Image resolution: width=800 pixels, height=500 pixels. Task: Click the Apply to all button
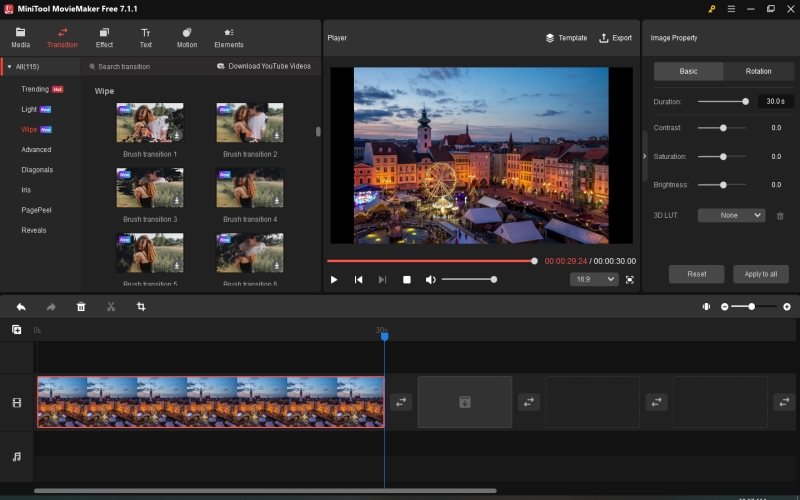tap(761, 274)
